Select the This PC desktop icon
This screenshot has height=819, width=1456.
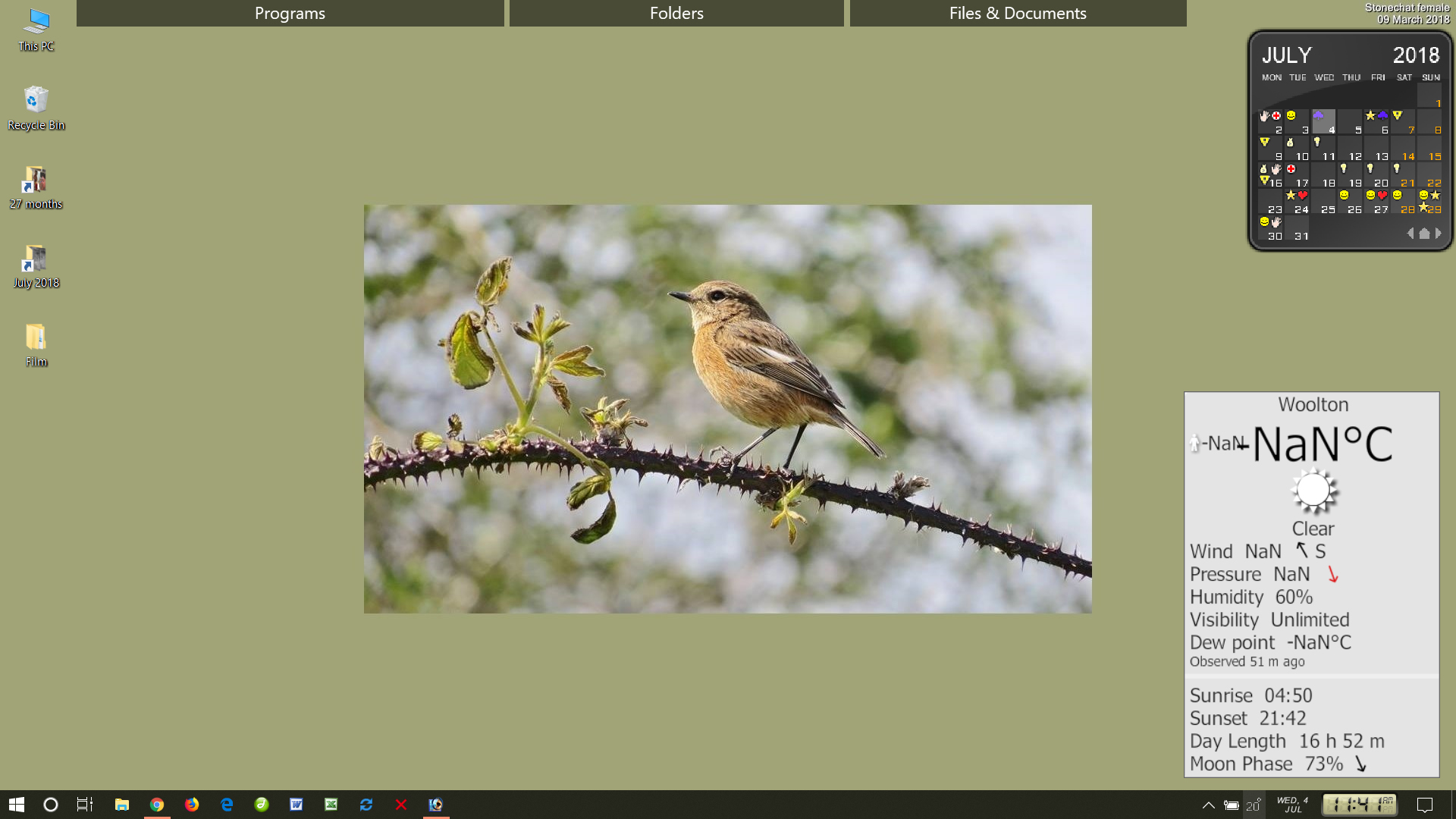point(36,29)
